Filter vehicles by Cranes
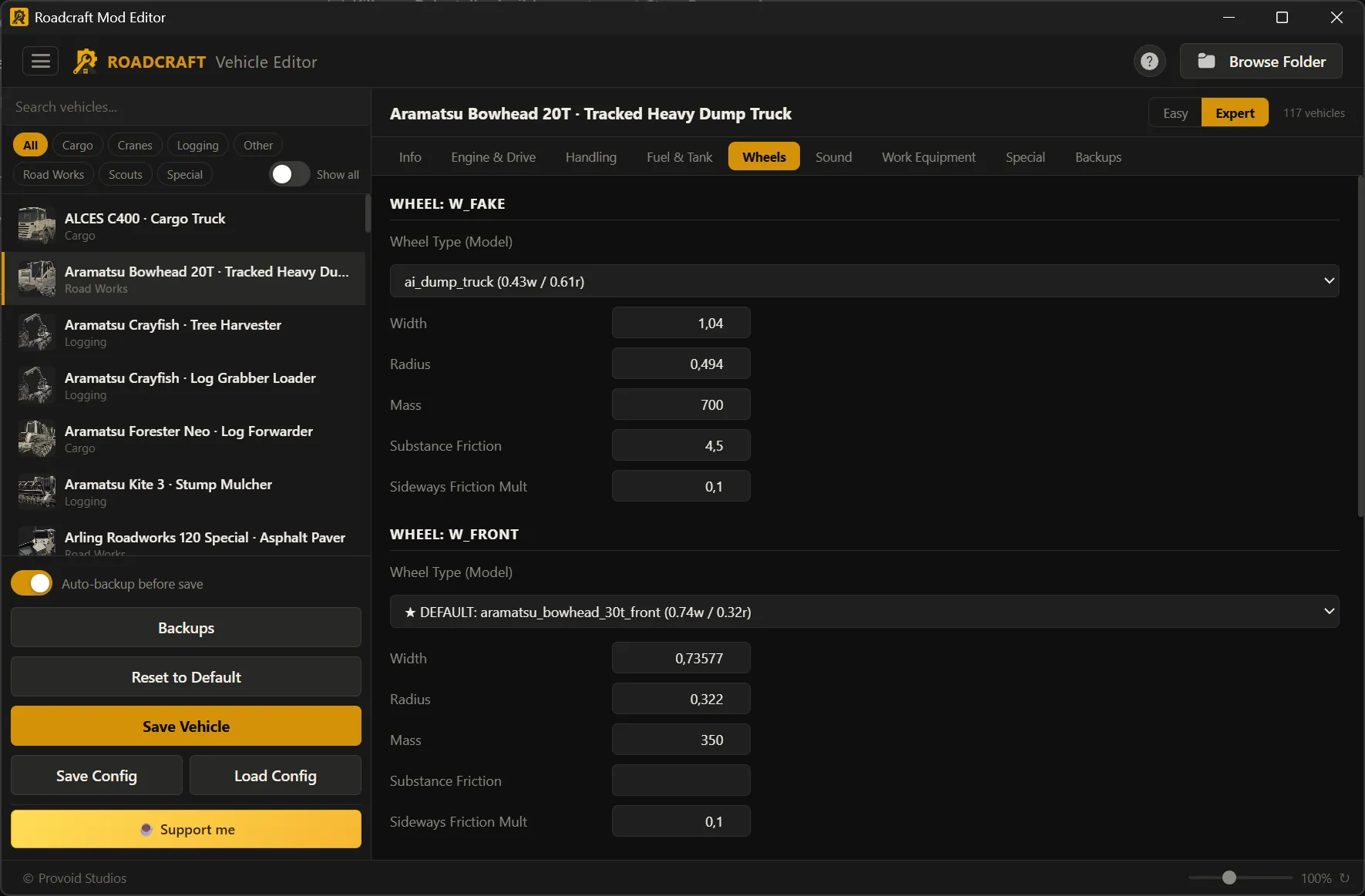This screenshot has width=1365, height=896. pos(135,145)
